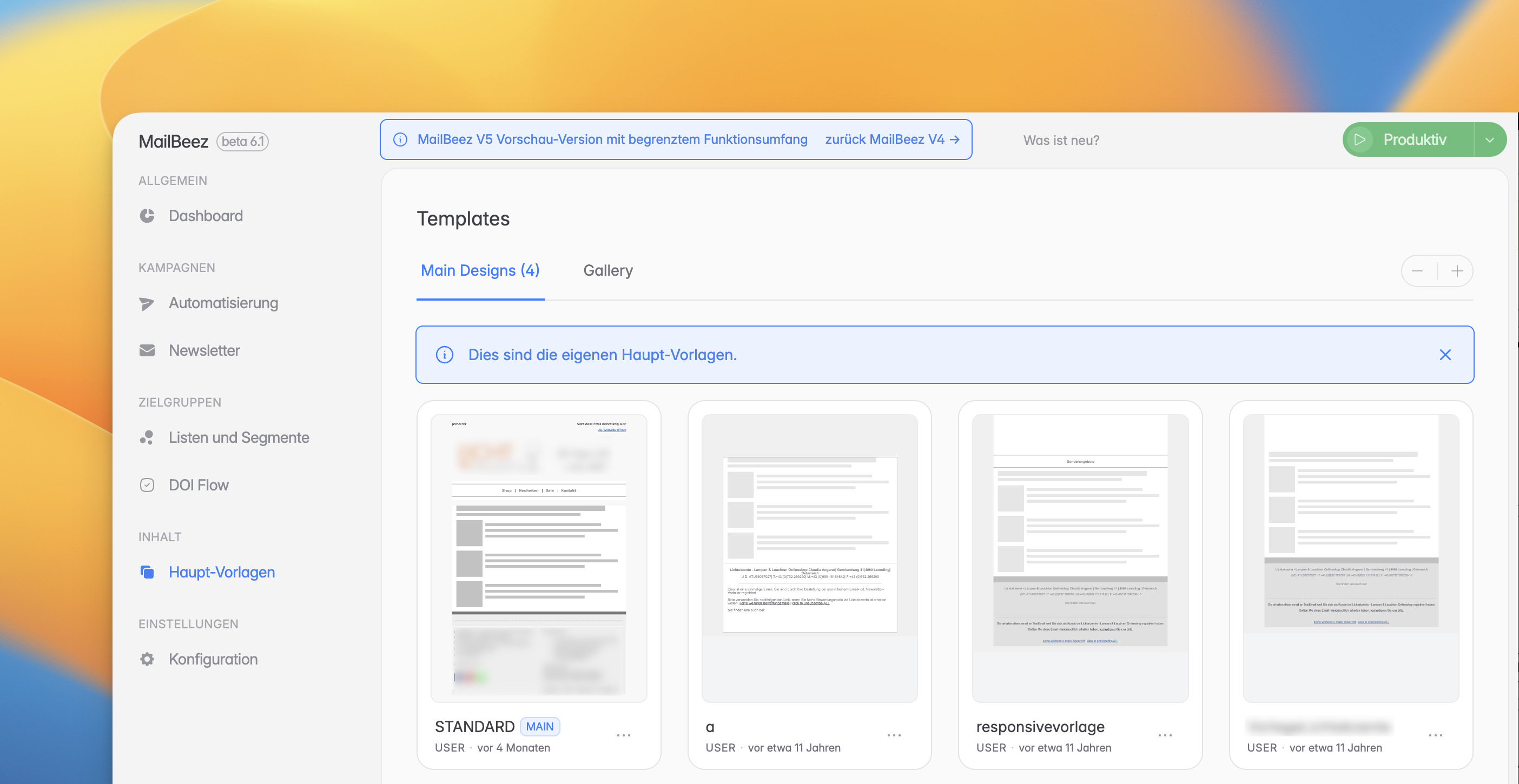Dismiss the Haupt-Vorlagen info notice
Screen dimensions: 1519x784
pos(1445,355)
